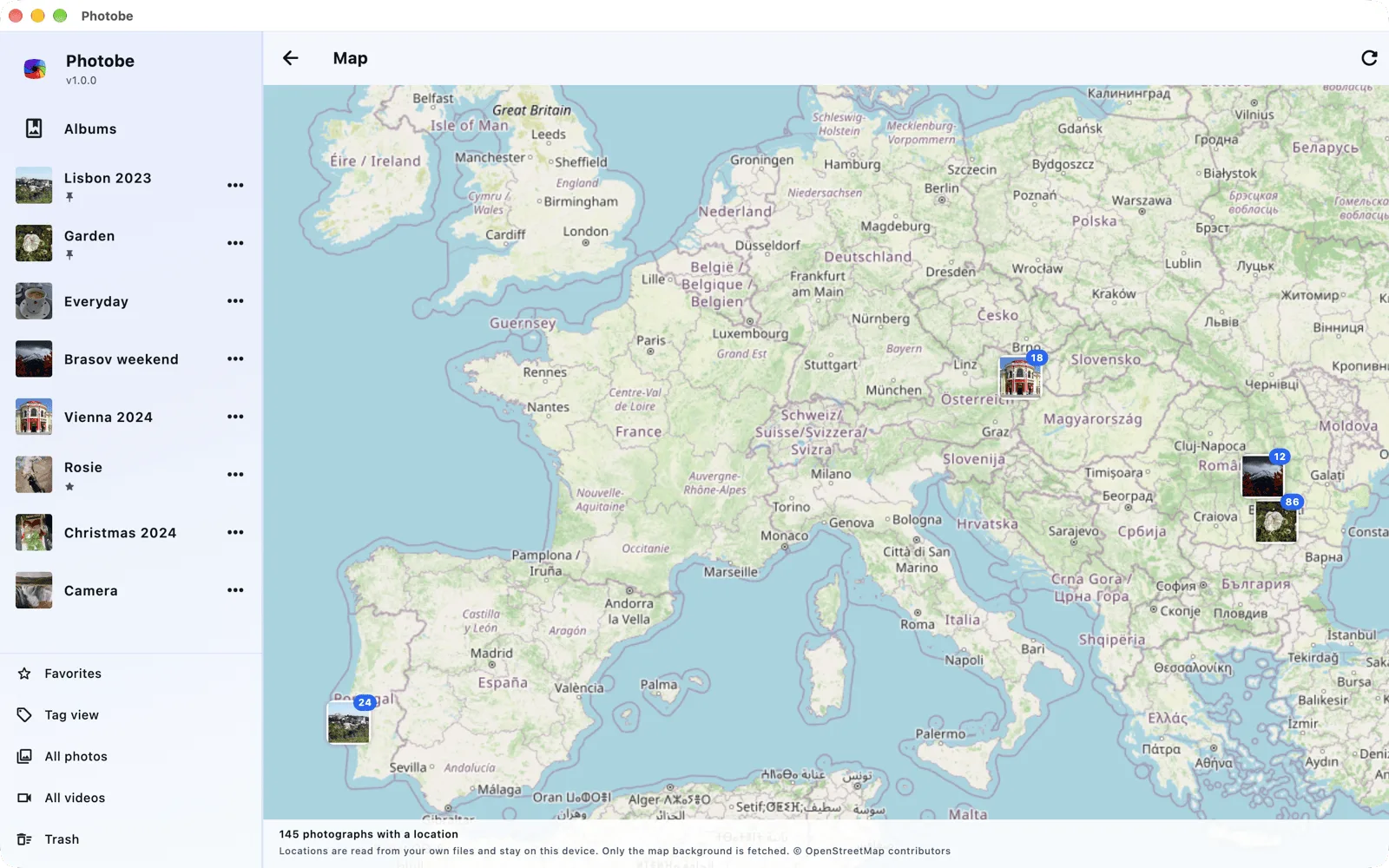Click the v1.0.0 version label
This screenshot has width=1389, height=868.
[82, 81]
